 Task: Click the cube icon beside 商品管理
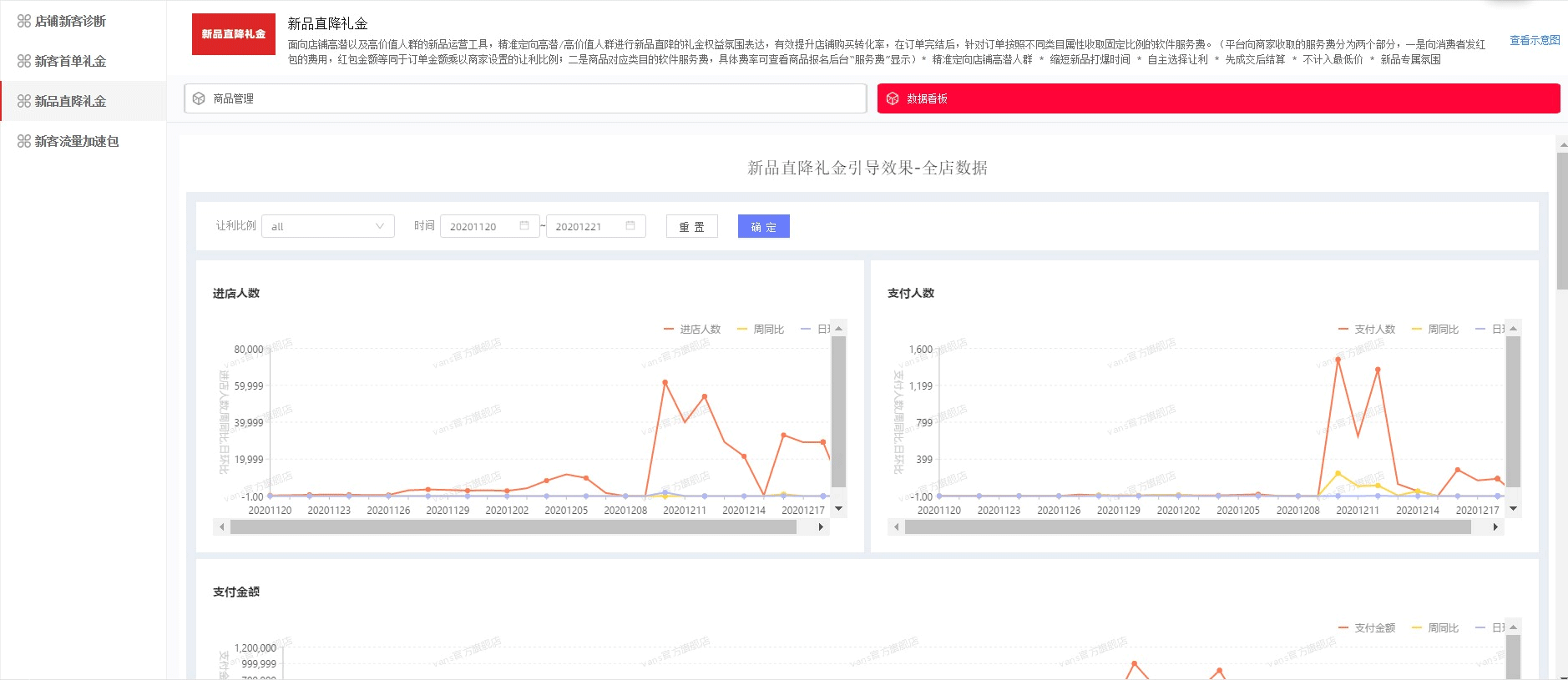pos(199,98)
